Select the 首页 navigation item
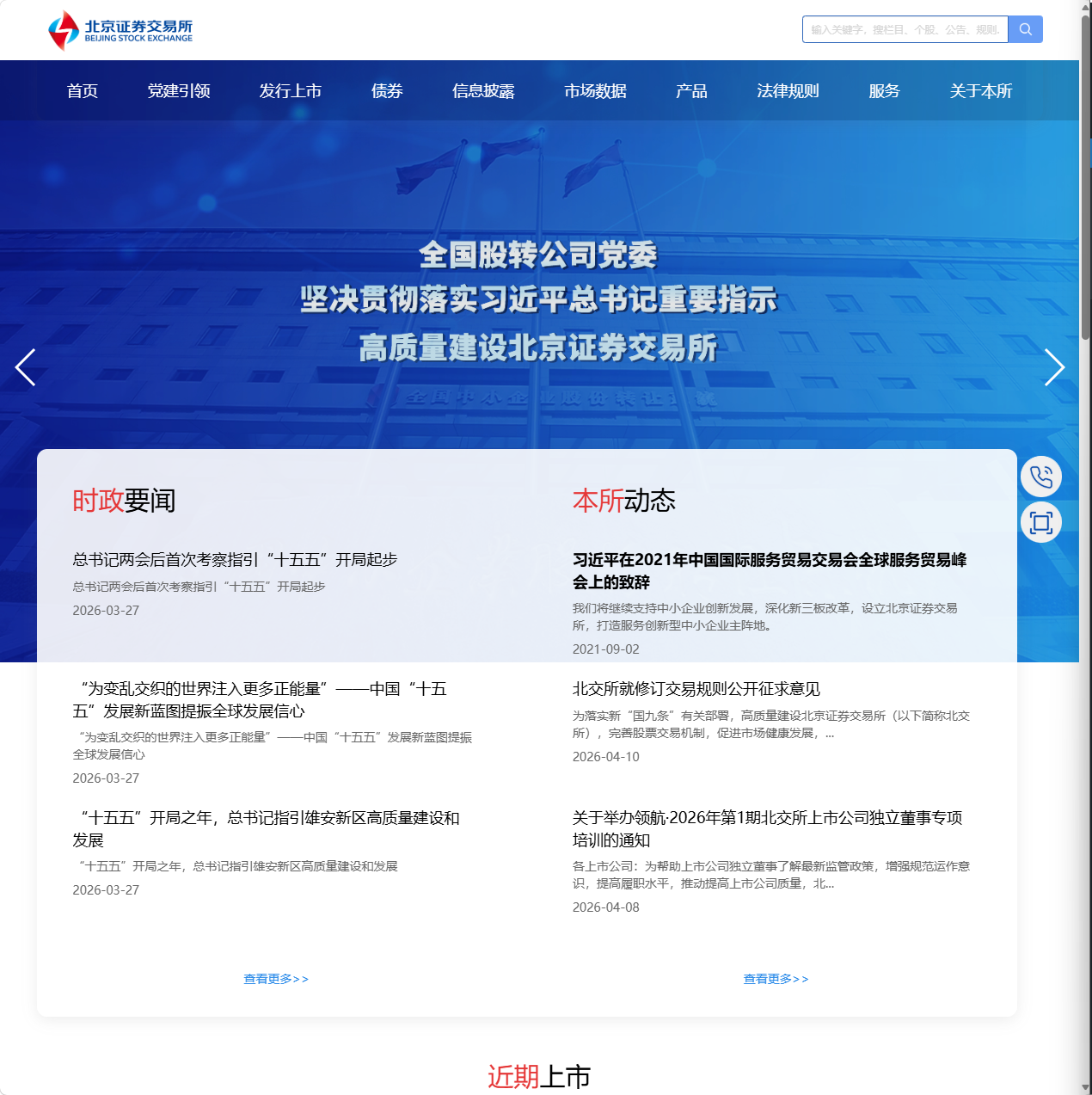 [82, 90]
